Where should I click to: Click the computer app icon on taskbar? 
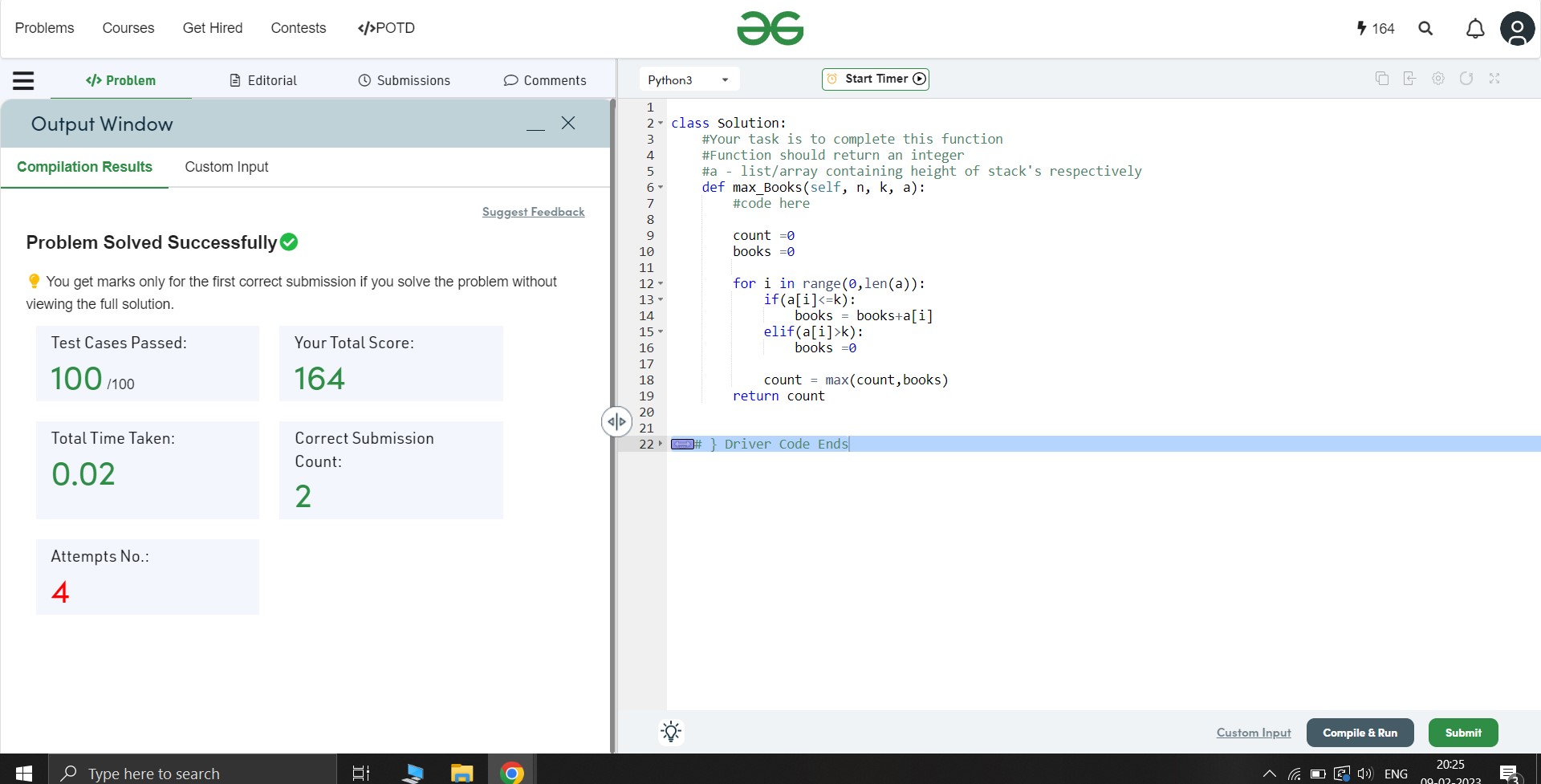pos(413,773)
